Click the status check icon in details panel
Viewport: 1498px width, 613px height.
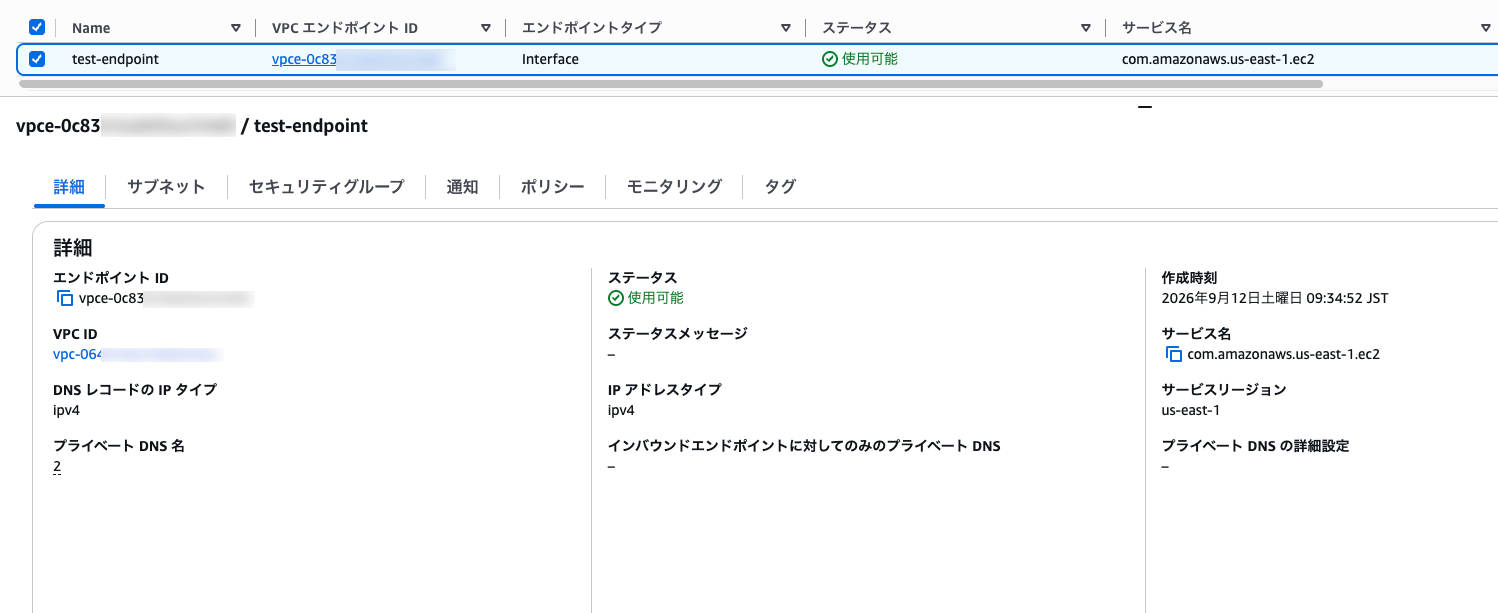615,298
